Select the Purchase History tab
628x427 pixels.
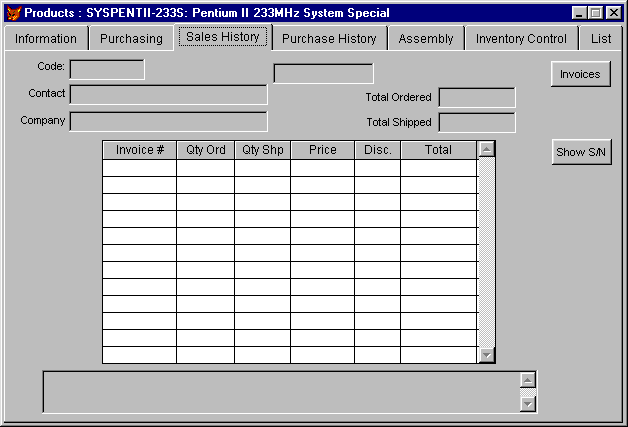pos(329,39)
